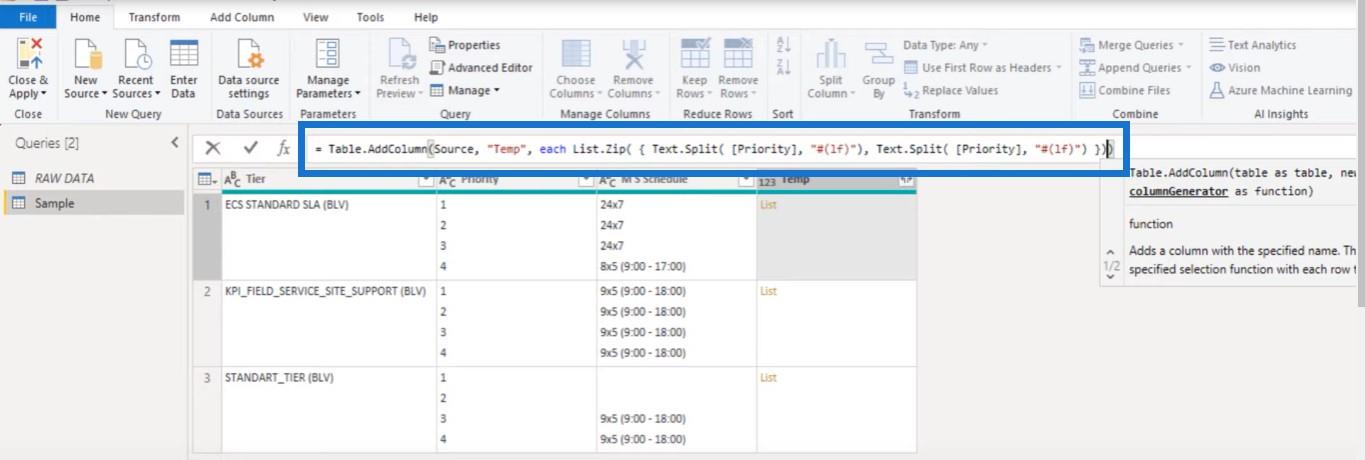Open the table menu icon left of the Tier header

click(x=205, y=179)
